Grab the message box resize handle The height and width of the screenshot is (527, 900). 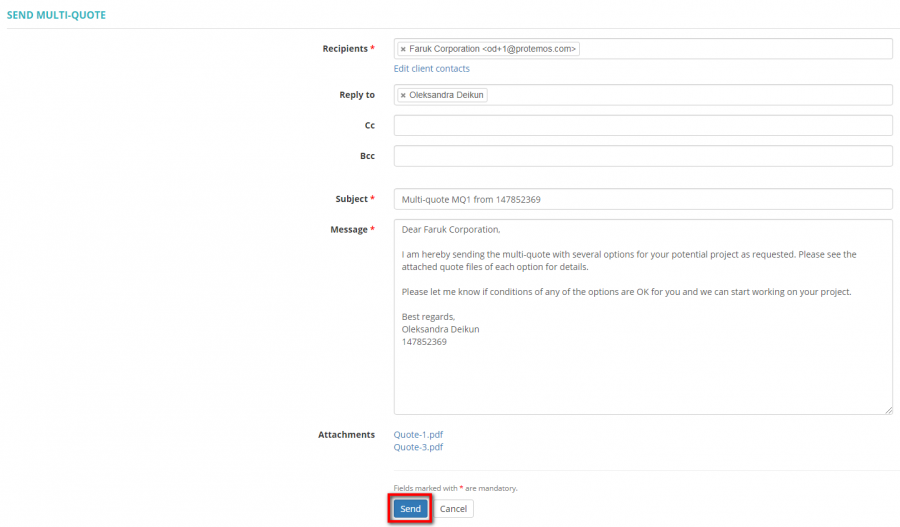click(x=888, y=410)
